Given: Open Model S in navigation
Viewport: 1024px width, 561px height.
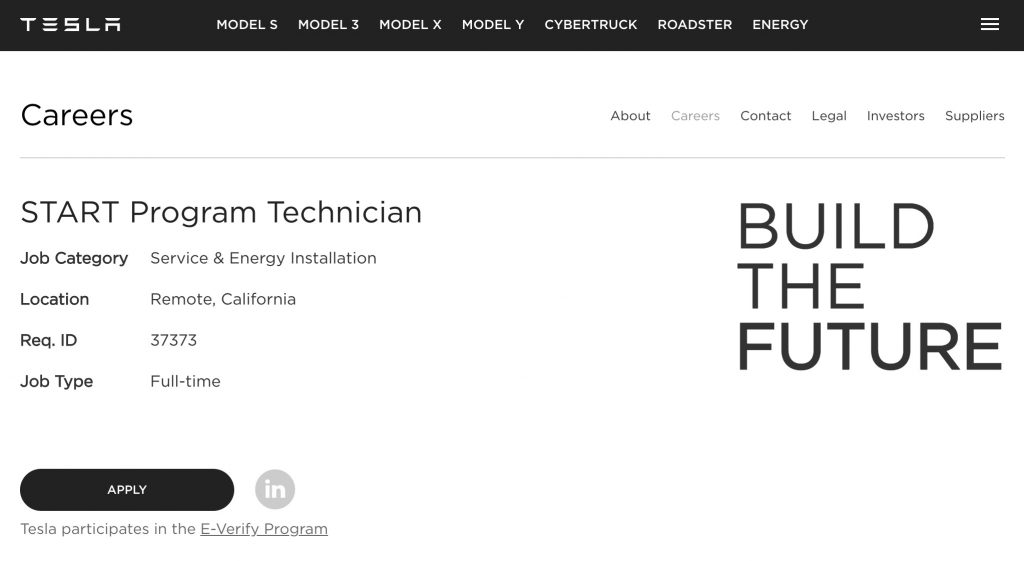Looking at the screenshot, I should pos(247,25).
